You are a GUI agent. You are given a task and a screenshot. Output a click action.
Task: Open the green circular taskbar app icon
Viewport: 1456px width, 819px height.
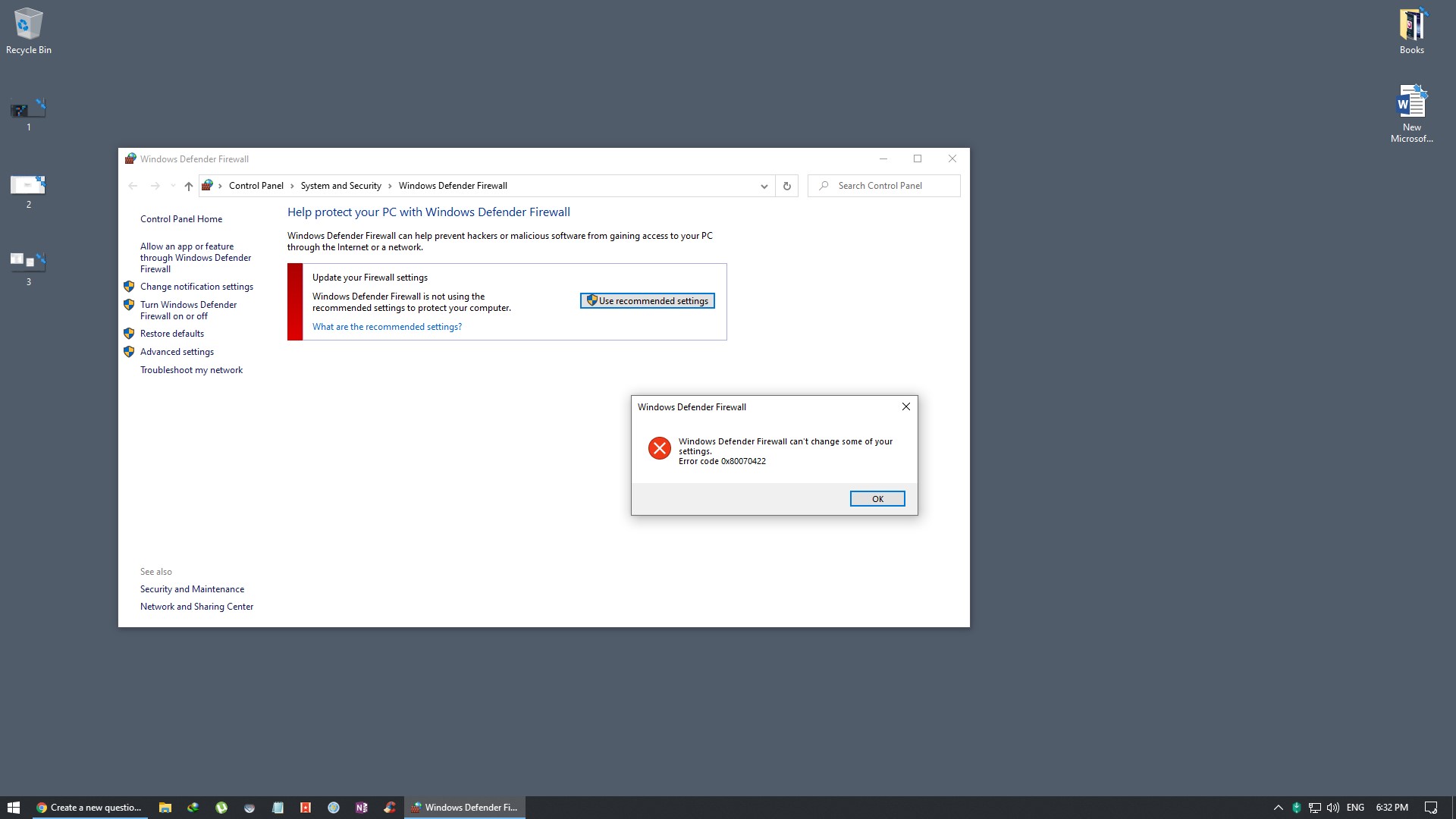(x=221, y=808)
